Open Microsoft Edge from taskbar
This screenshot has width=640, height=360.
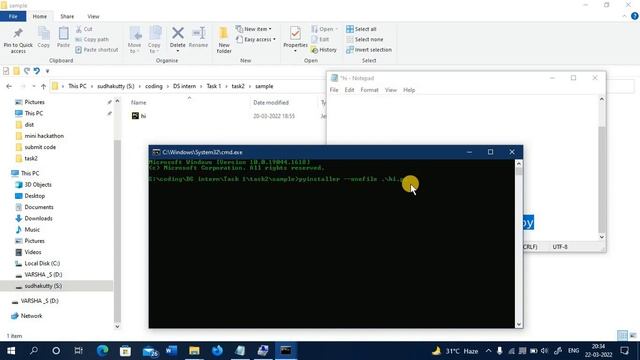pyautogui.click(x=102, y=351)
